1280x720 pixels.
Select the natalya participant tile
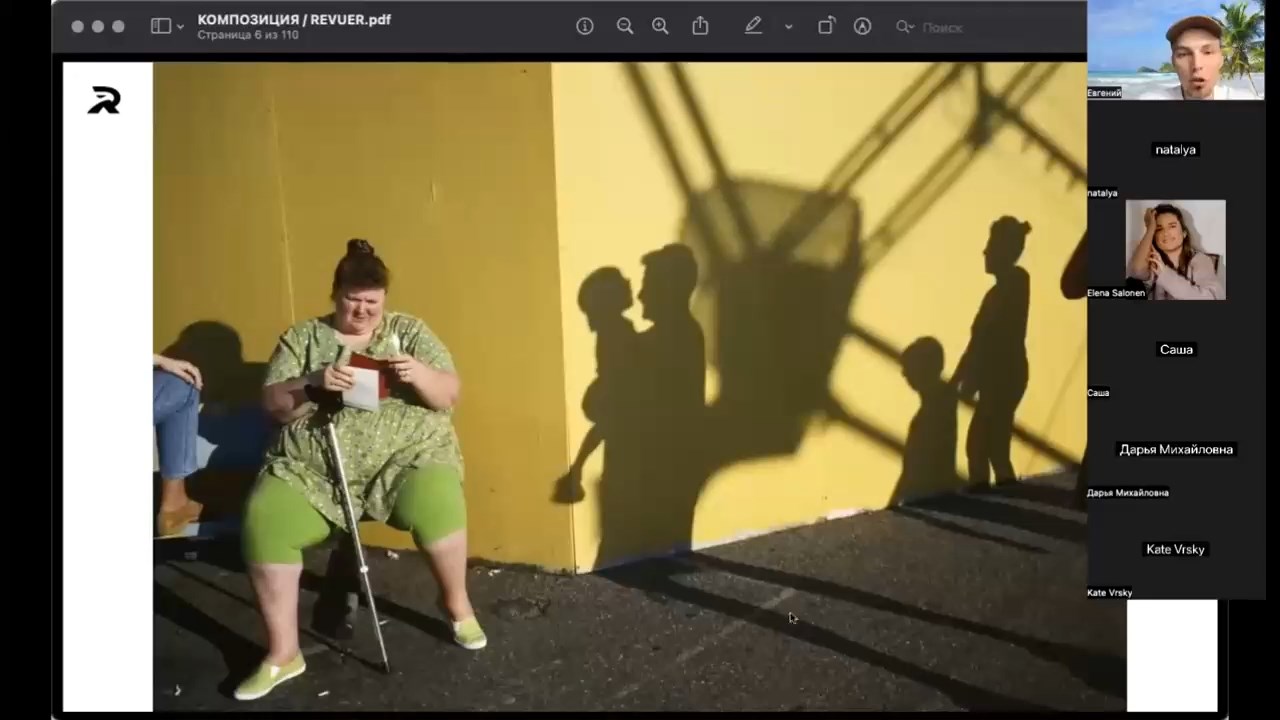tap(1176, 150)
